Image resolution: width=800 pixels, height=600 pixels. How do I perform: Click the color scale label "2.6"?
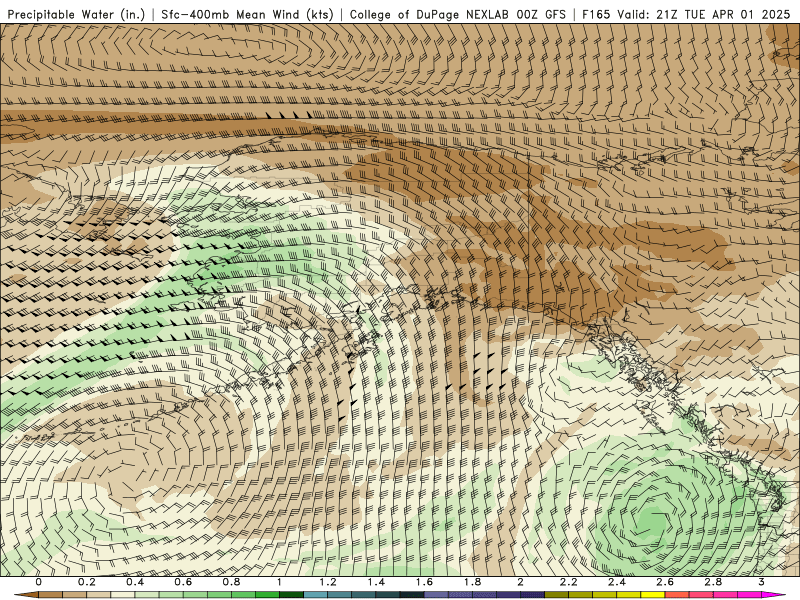click(665, 582)
